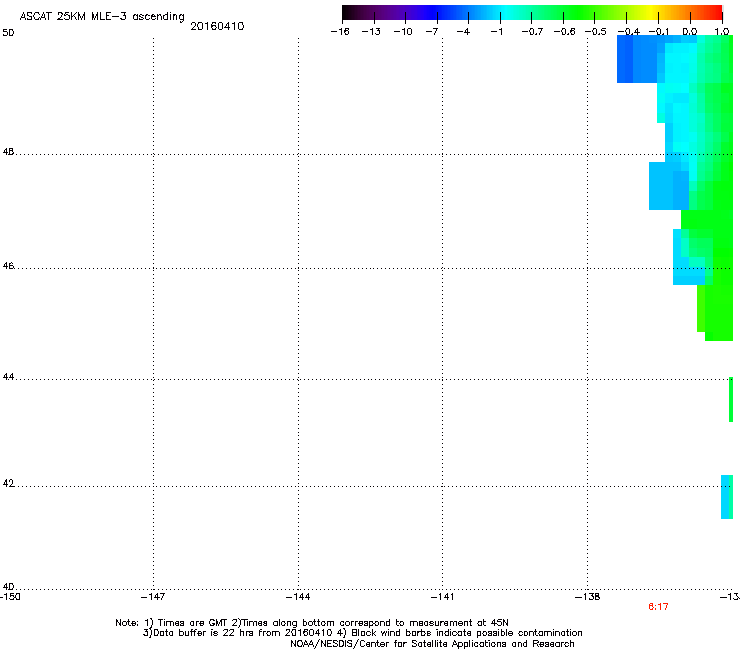
Task: Click the colorbar label -0.6
Action: (x=564, y=32)
